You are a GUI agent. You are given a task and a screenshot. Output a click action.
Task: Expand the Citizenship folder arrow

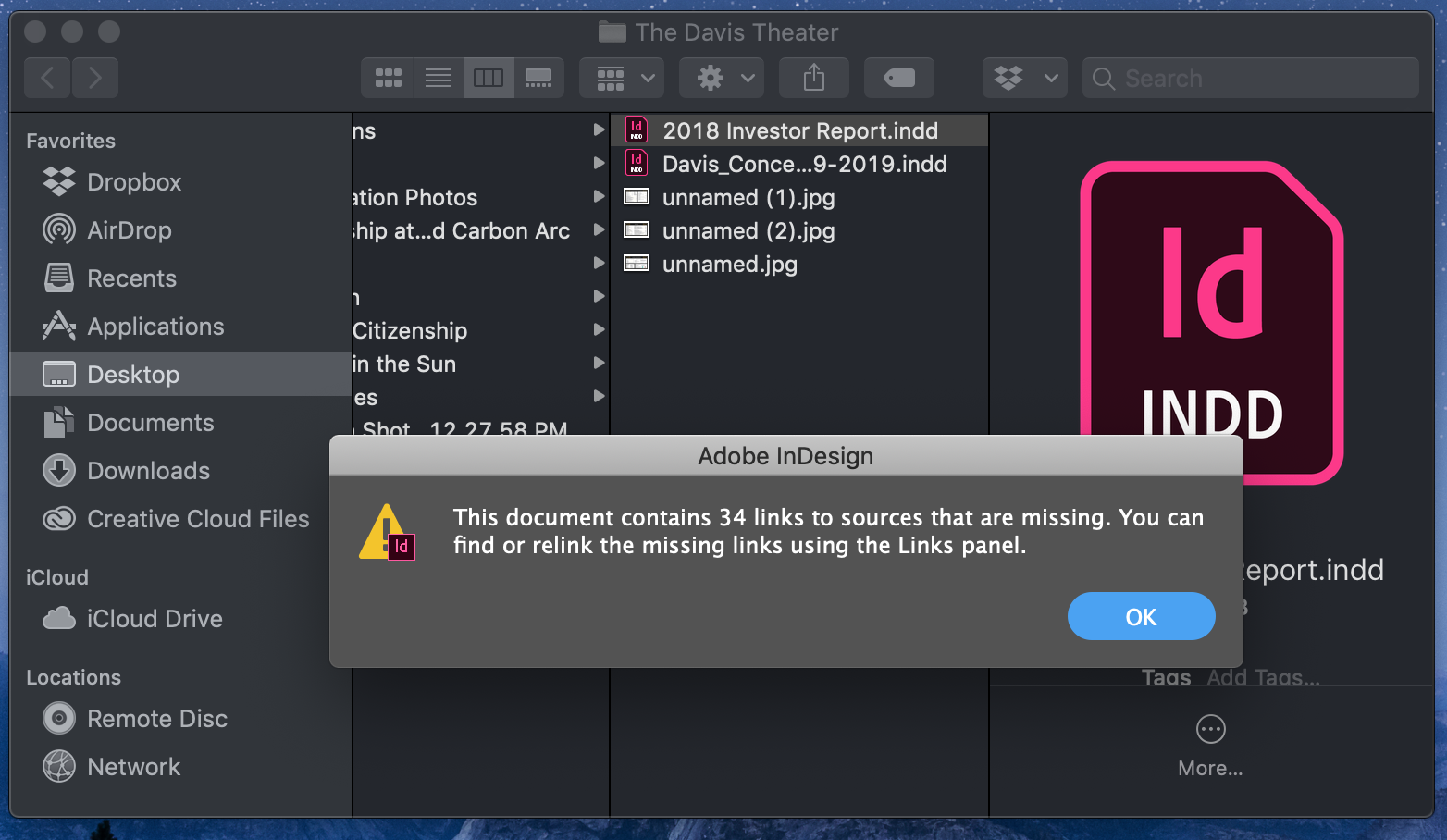(x=599, y=330)
